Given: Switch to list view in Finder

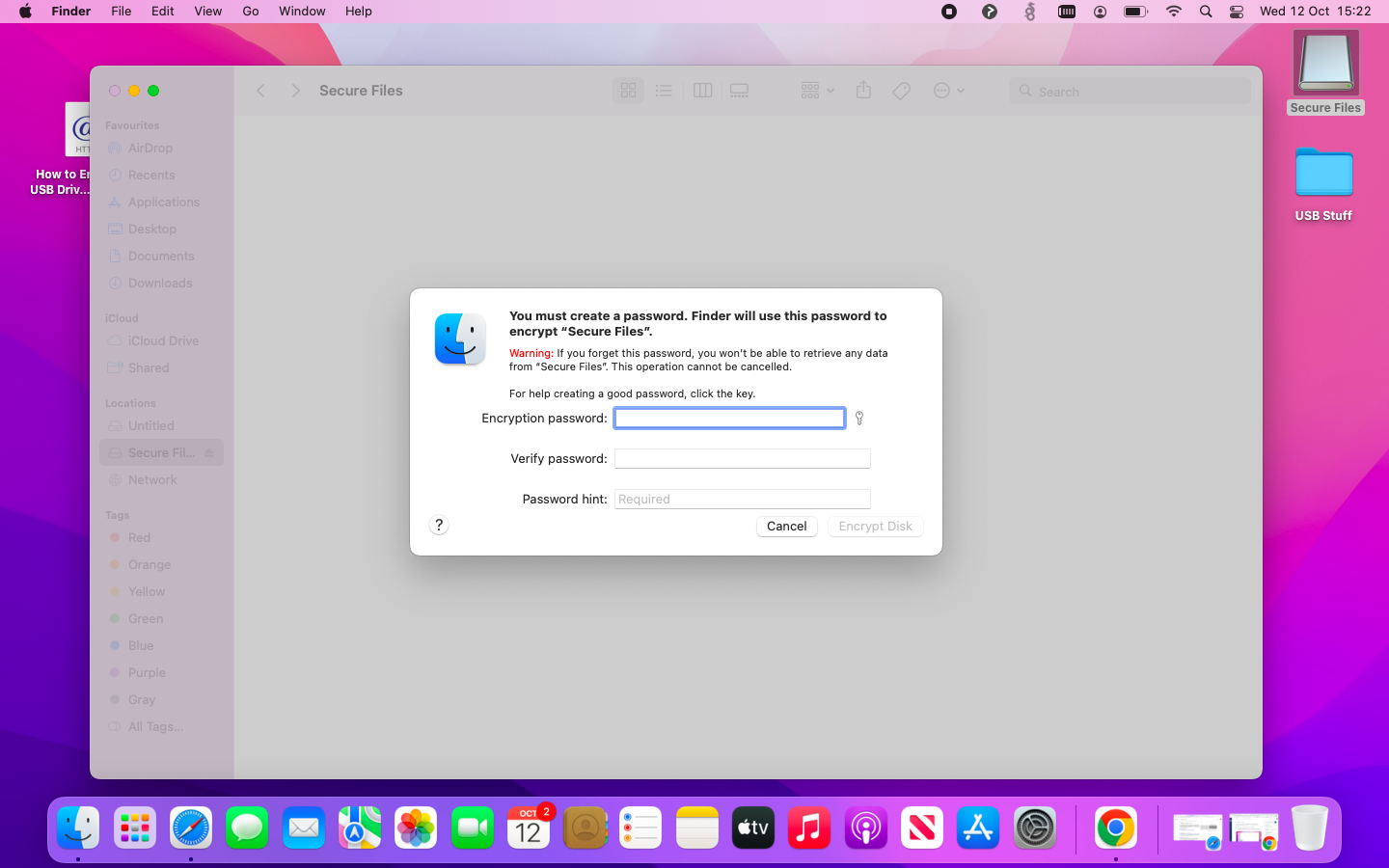Looking at the screenshot, I should point(664,91).
